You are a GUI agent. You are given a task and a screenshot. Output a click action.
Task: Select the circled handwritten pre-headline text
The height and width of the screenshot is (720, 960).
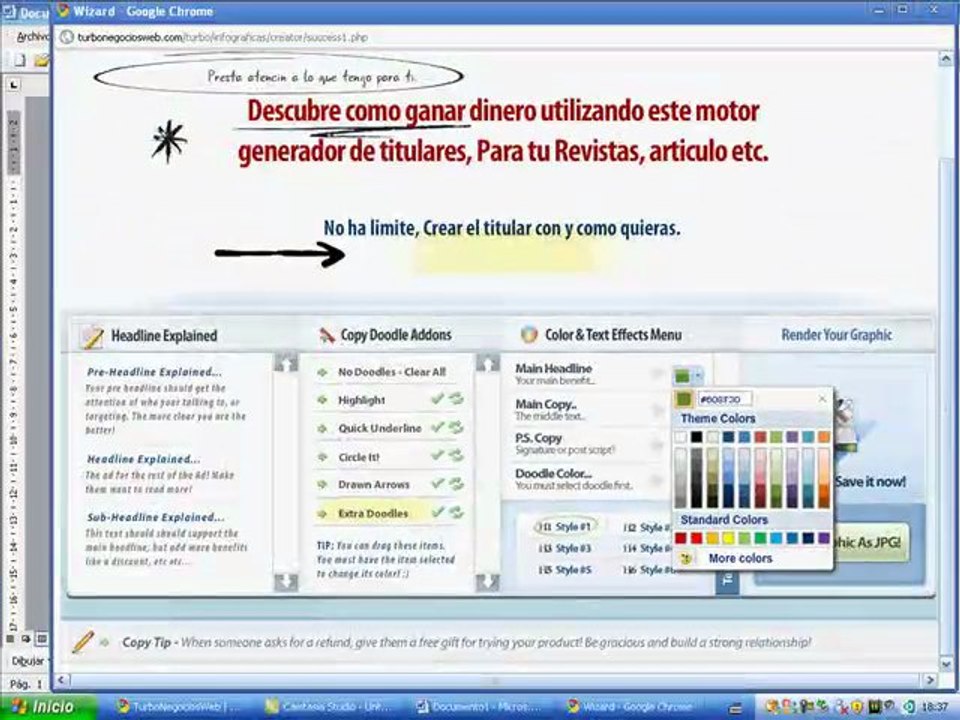tap(311, 77)
